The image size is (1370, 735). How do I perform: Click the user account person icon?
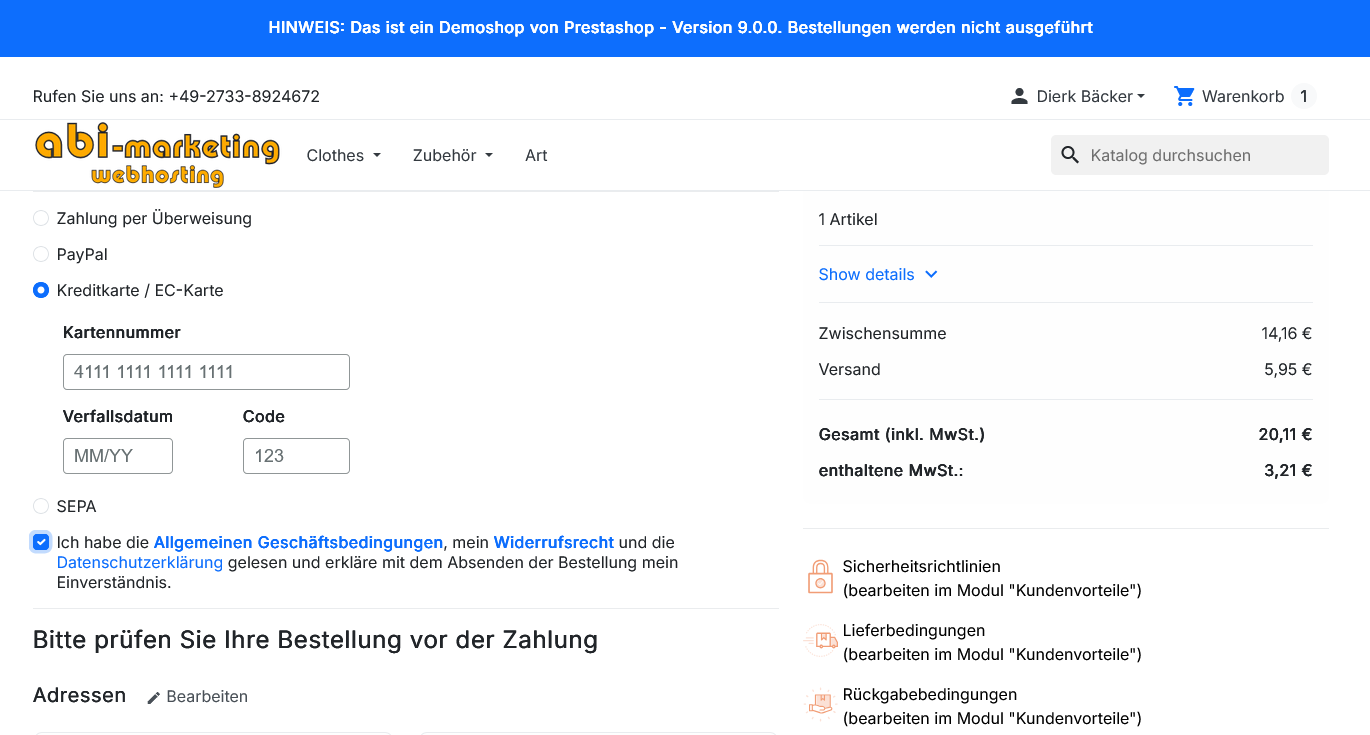[1019, 96]
